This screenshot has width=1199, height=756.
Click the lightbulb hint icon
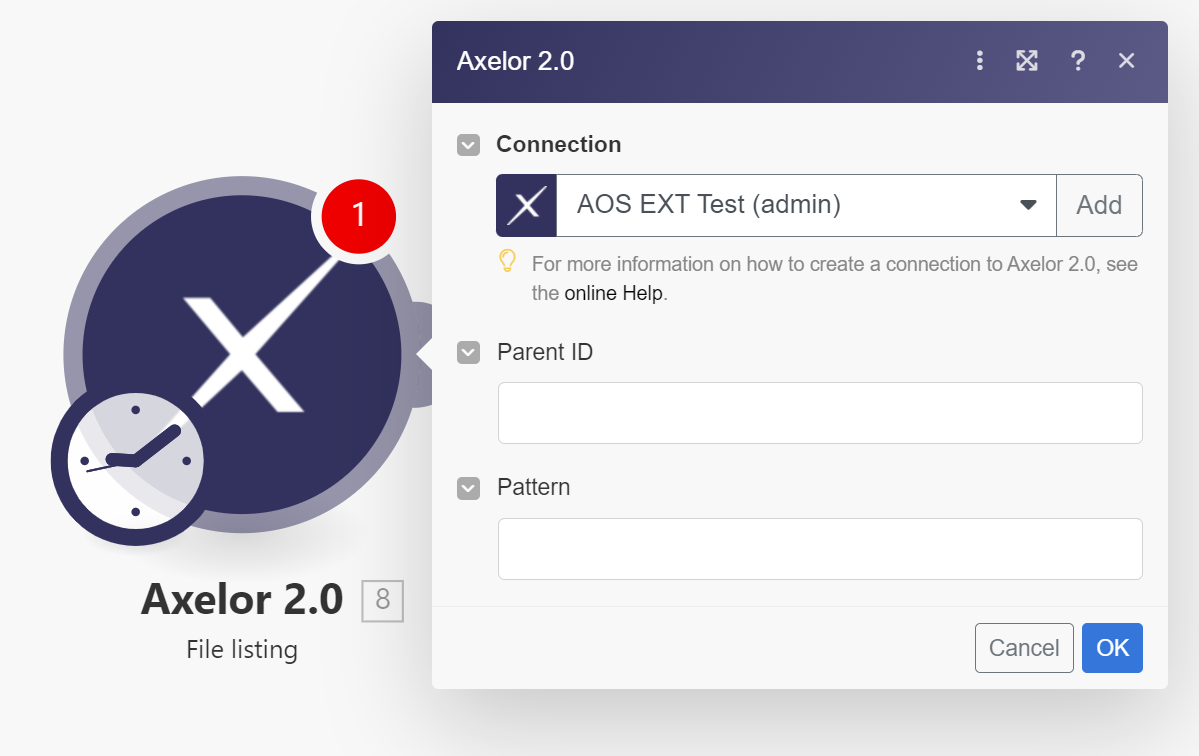click(508, 262)
